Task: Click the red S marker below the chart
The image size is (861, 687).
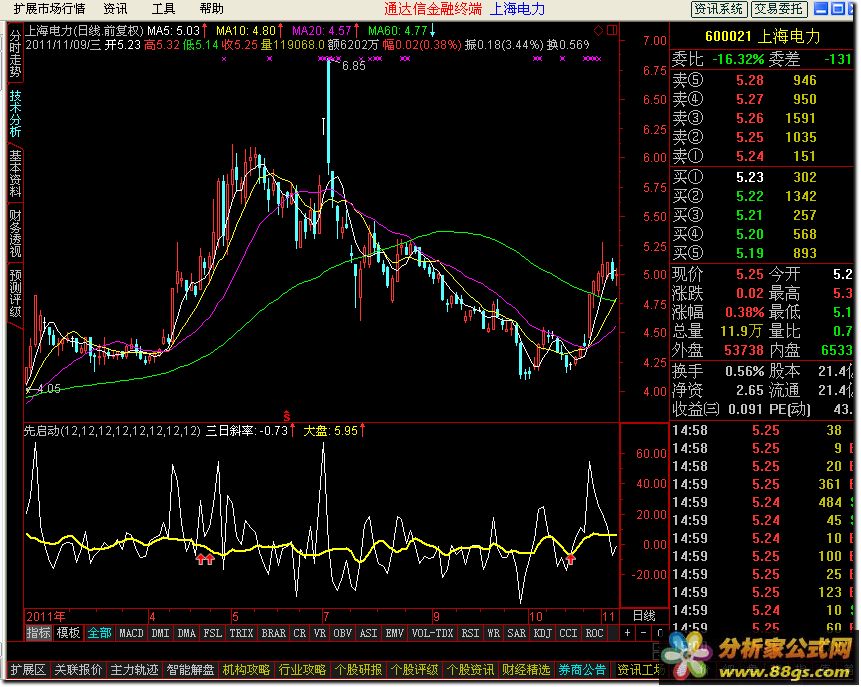Action: pos(286,417)
